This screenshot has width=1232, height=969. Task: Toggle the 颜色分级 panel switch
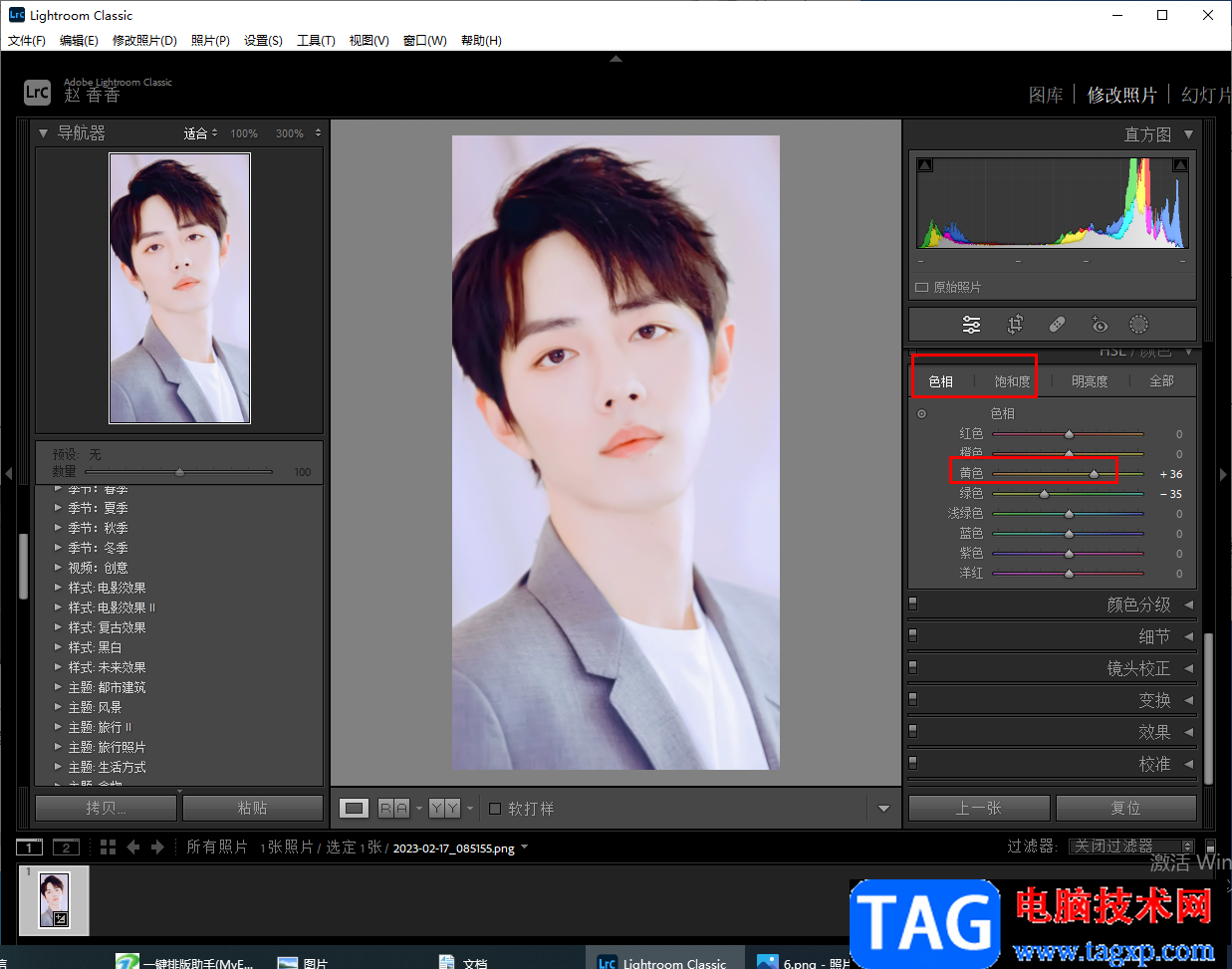pyautogui.click(x=912, y=604)
